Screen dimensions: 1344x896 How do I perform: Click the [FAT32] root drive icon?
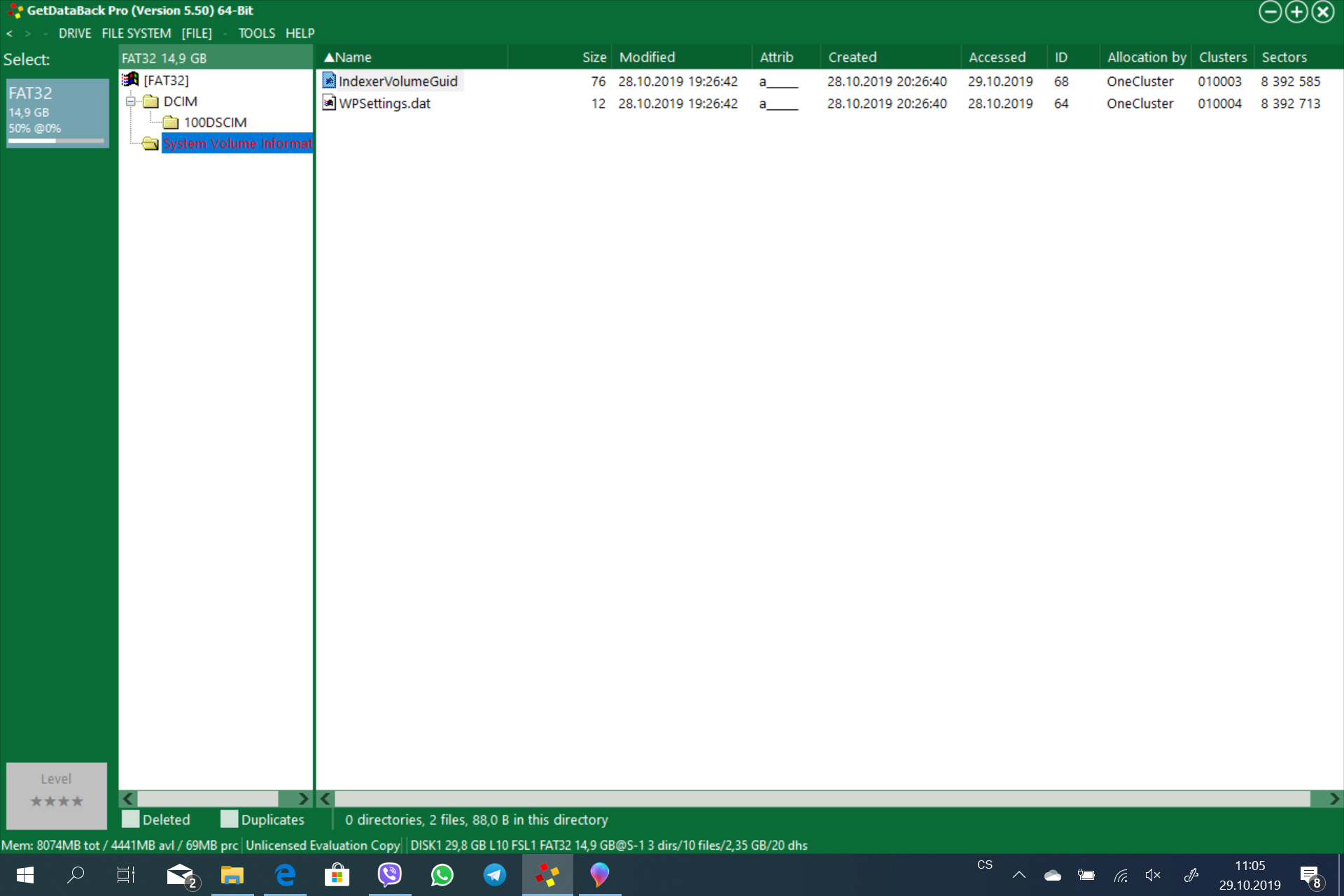(130, 80)
